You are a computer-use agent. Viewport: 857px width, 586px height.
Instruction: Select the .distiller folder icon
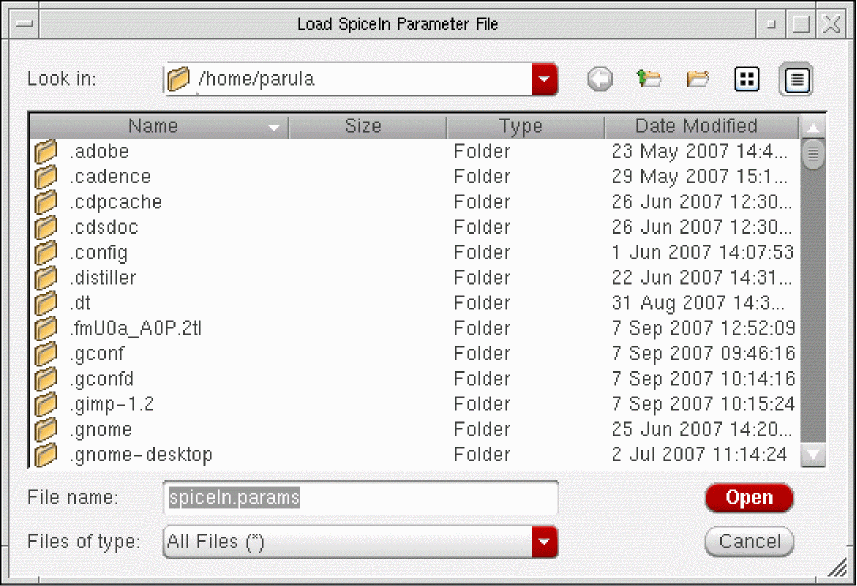click(x=46, y=278)
